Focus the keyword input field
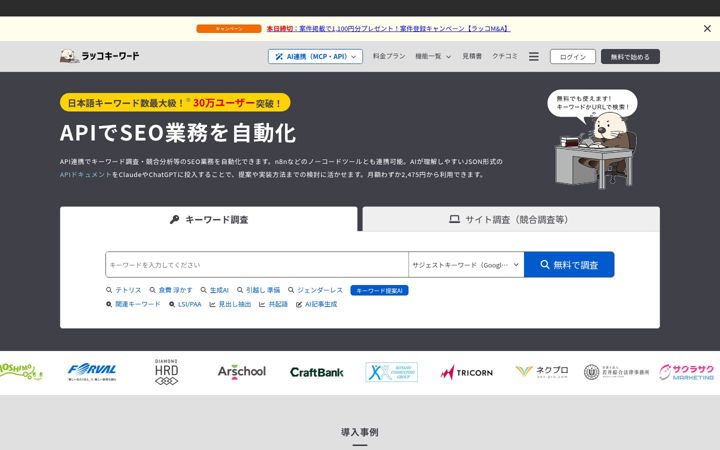 257,264
